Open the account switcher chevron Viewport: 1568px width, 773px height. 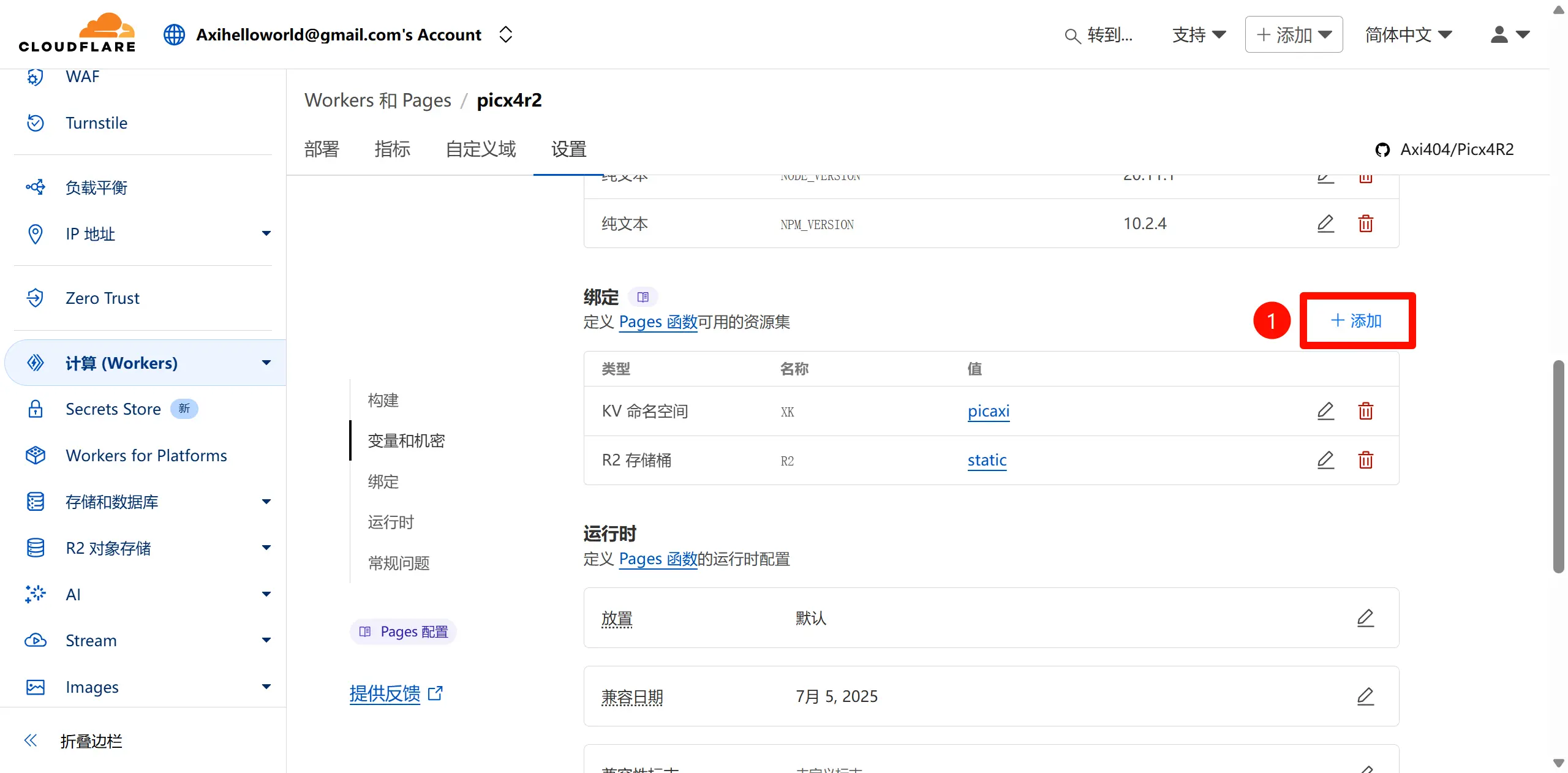click(505, 34)
